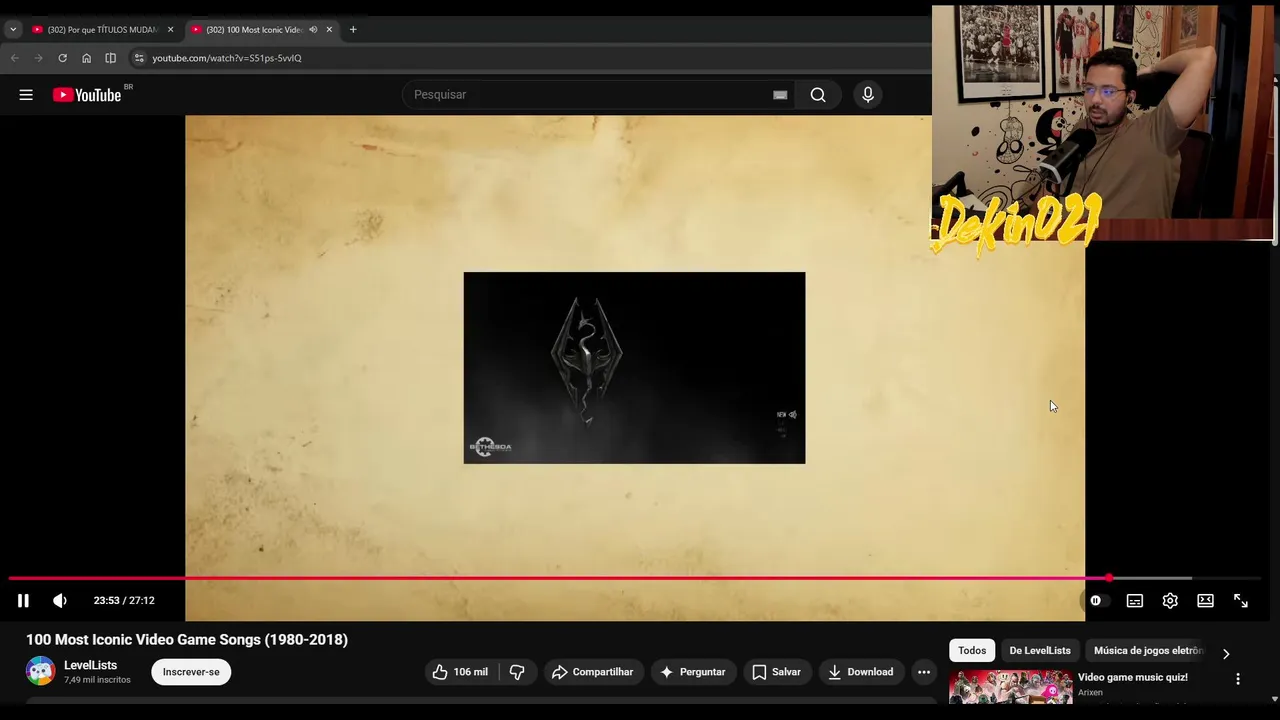Select the Todos filter chip
Screen dimensions: 1280x720
click(x=972, y=650)
